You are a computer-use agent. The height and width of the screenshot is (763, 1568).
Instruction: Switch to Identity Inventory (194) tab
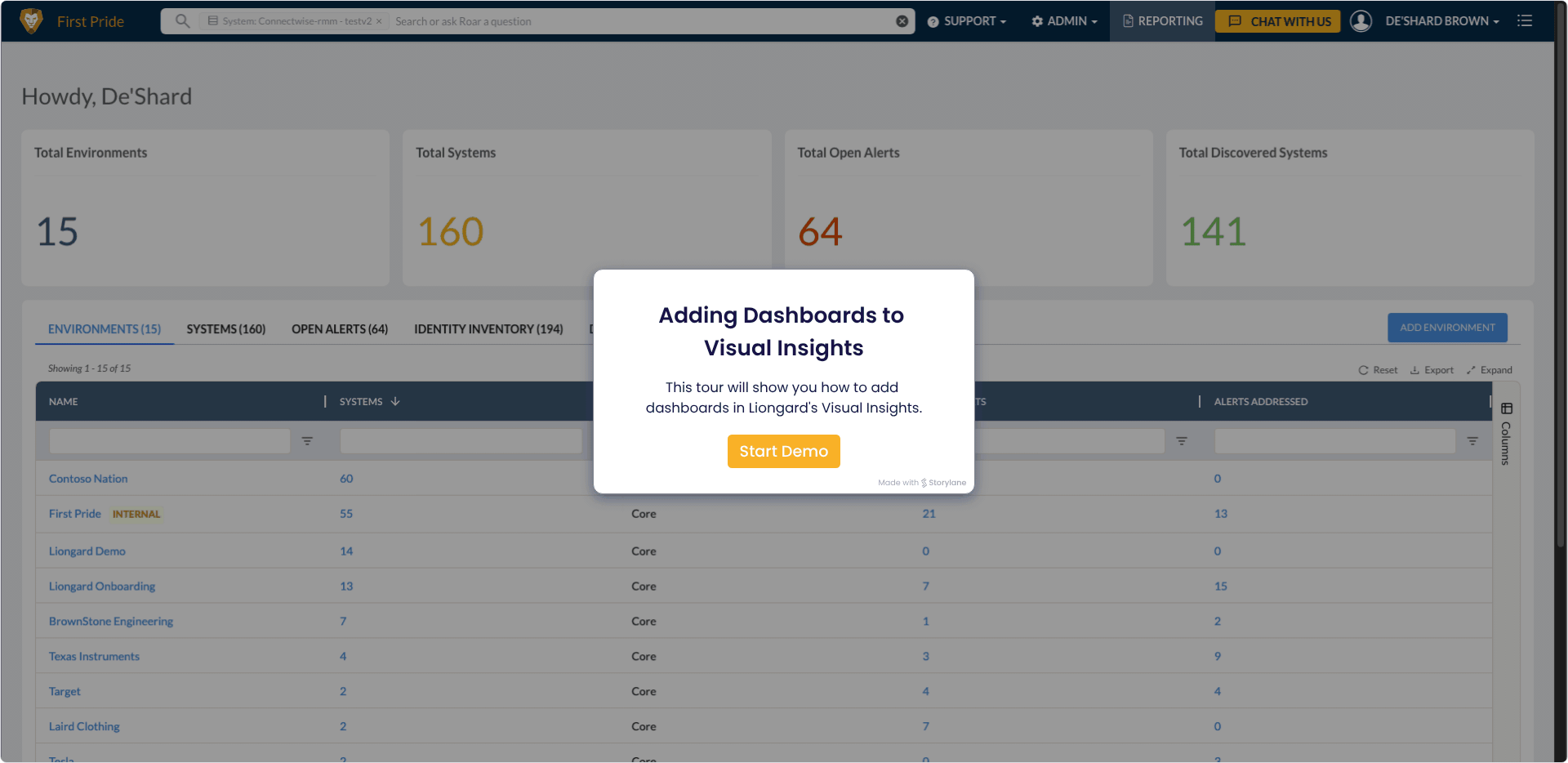[488, 329]
